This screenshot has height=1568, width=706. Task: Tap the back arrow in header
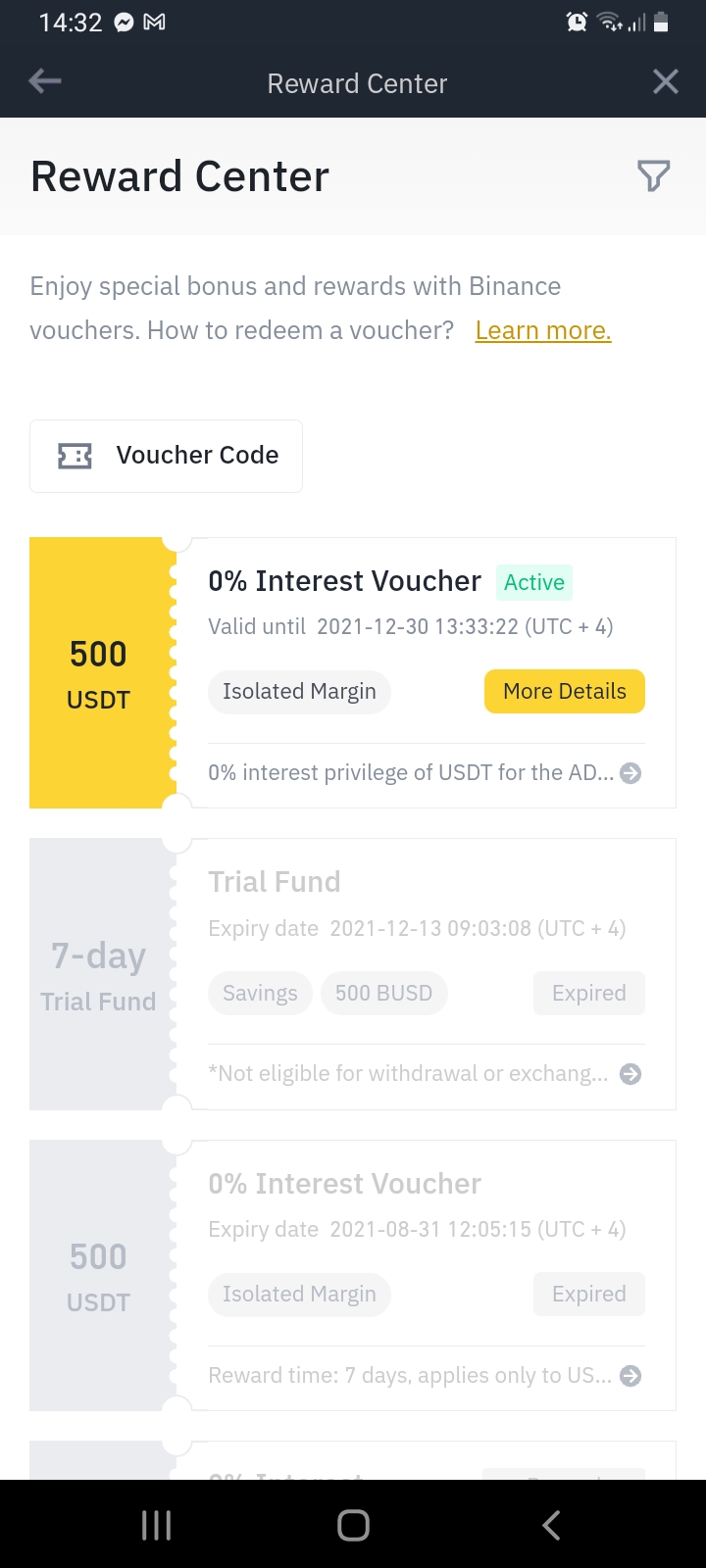point(45,82)
